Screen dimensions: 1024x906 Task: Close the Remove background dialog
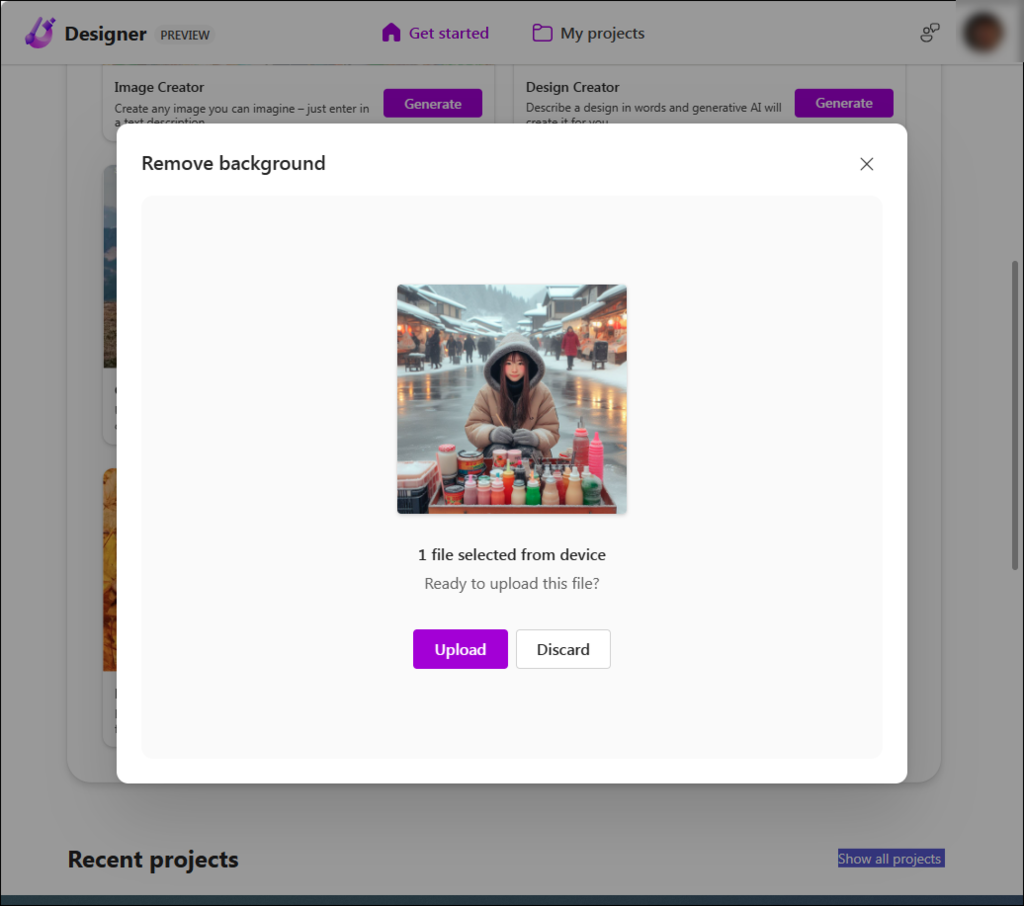(x=867, y=164)
